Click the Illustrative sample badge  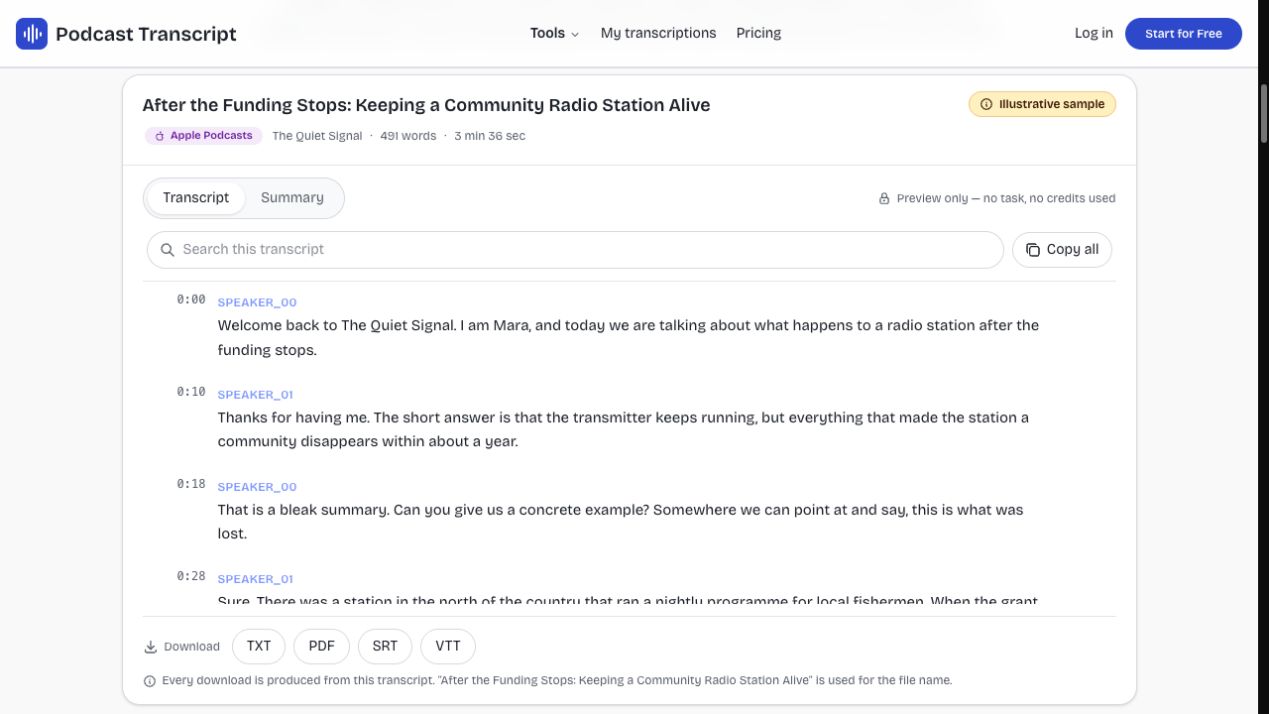1042,104
